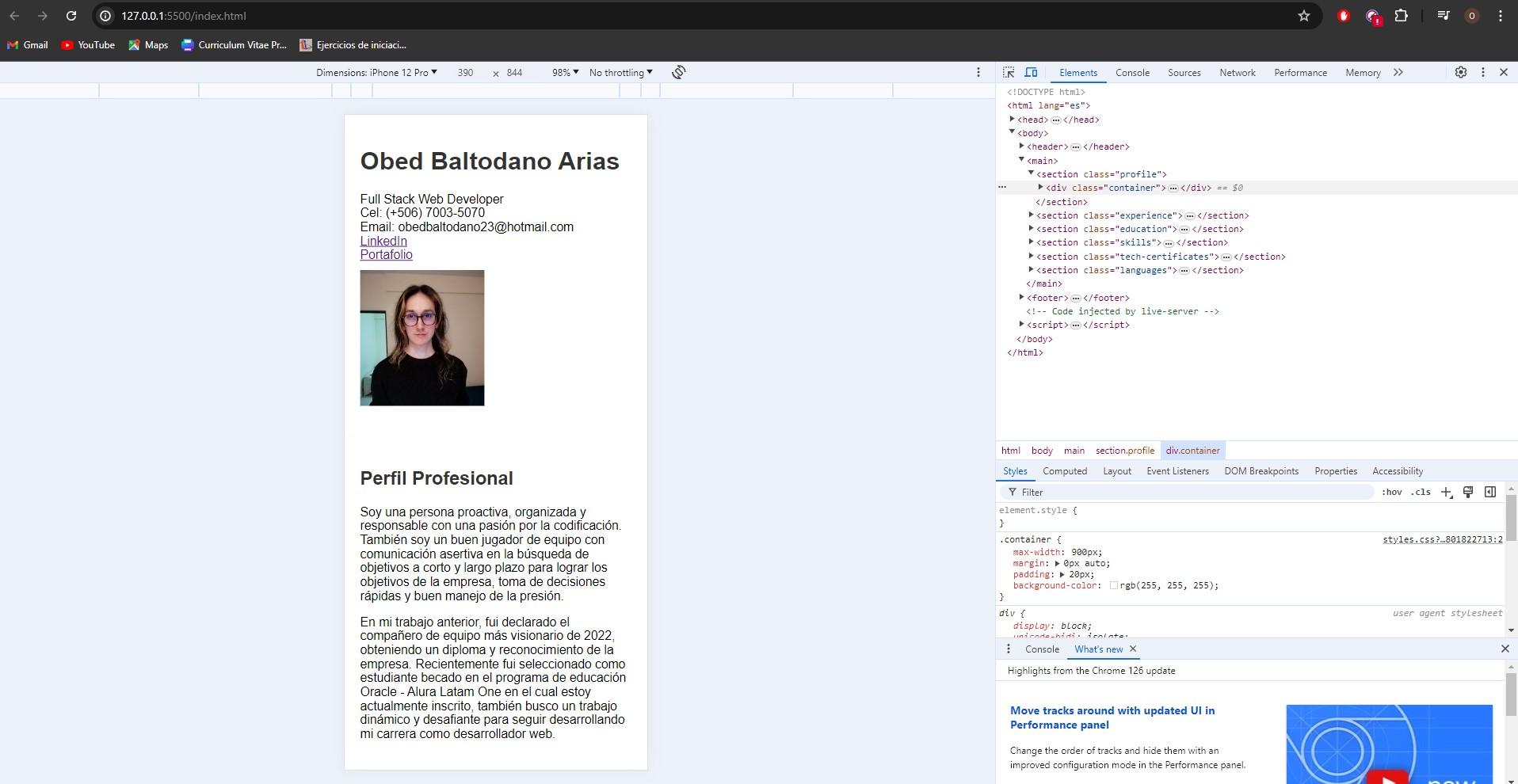The width and height of the screenshot is (1518, 784).
Task: Open device toolbar more options menu
Action: [978, 72]
